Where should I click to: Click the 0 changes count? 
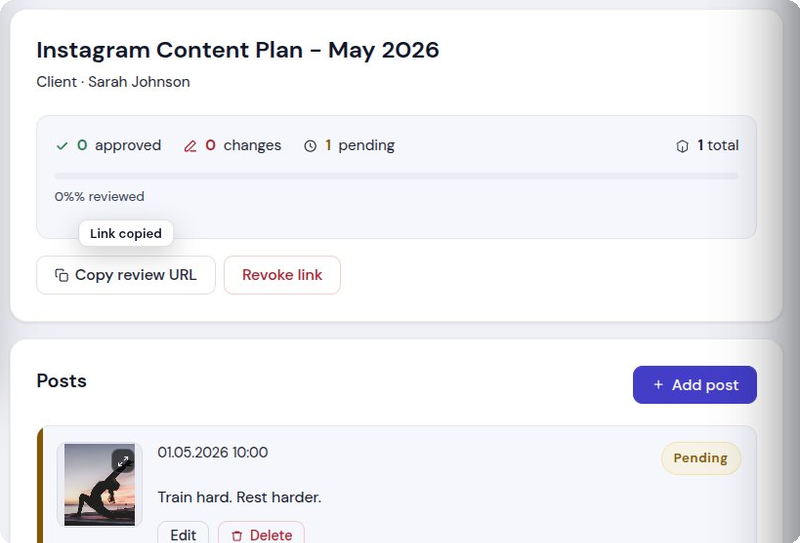(243, 145)
